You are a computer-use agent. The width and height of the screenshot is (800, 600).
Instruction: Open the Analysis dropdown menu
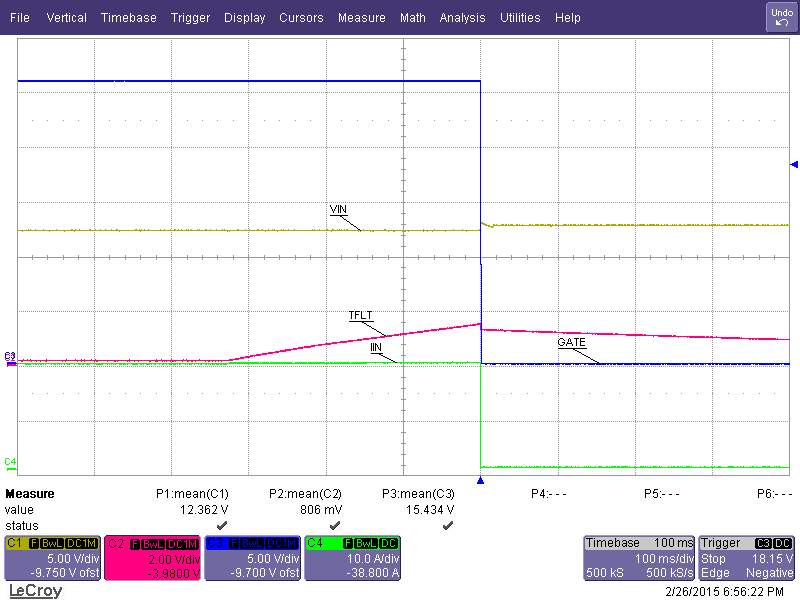462,17
